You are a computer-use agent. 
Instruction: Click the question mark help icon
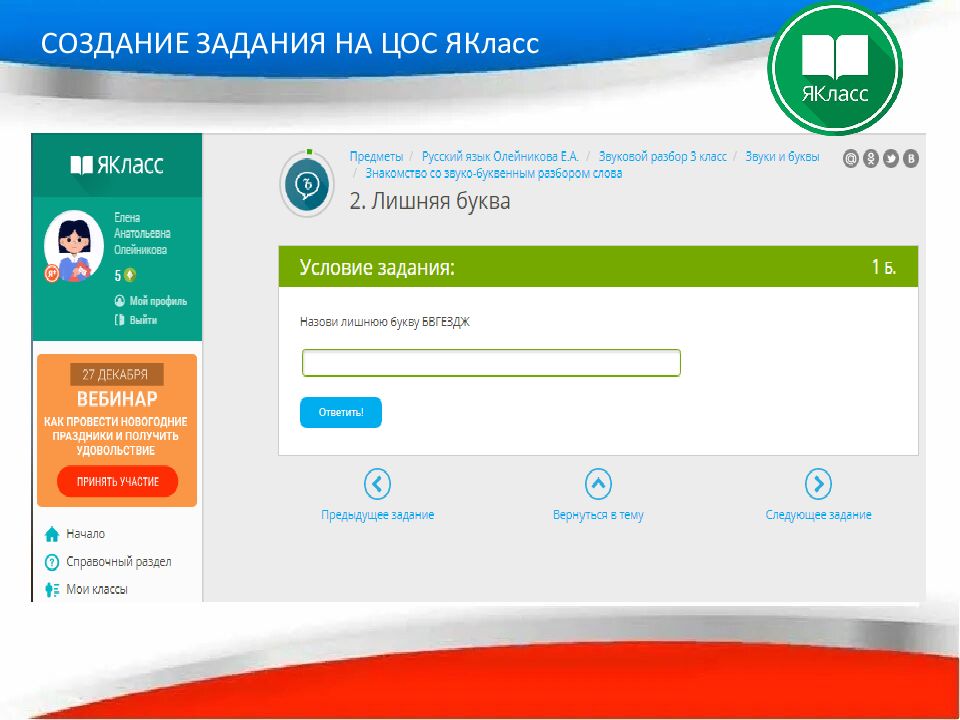tap(52, 561)
